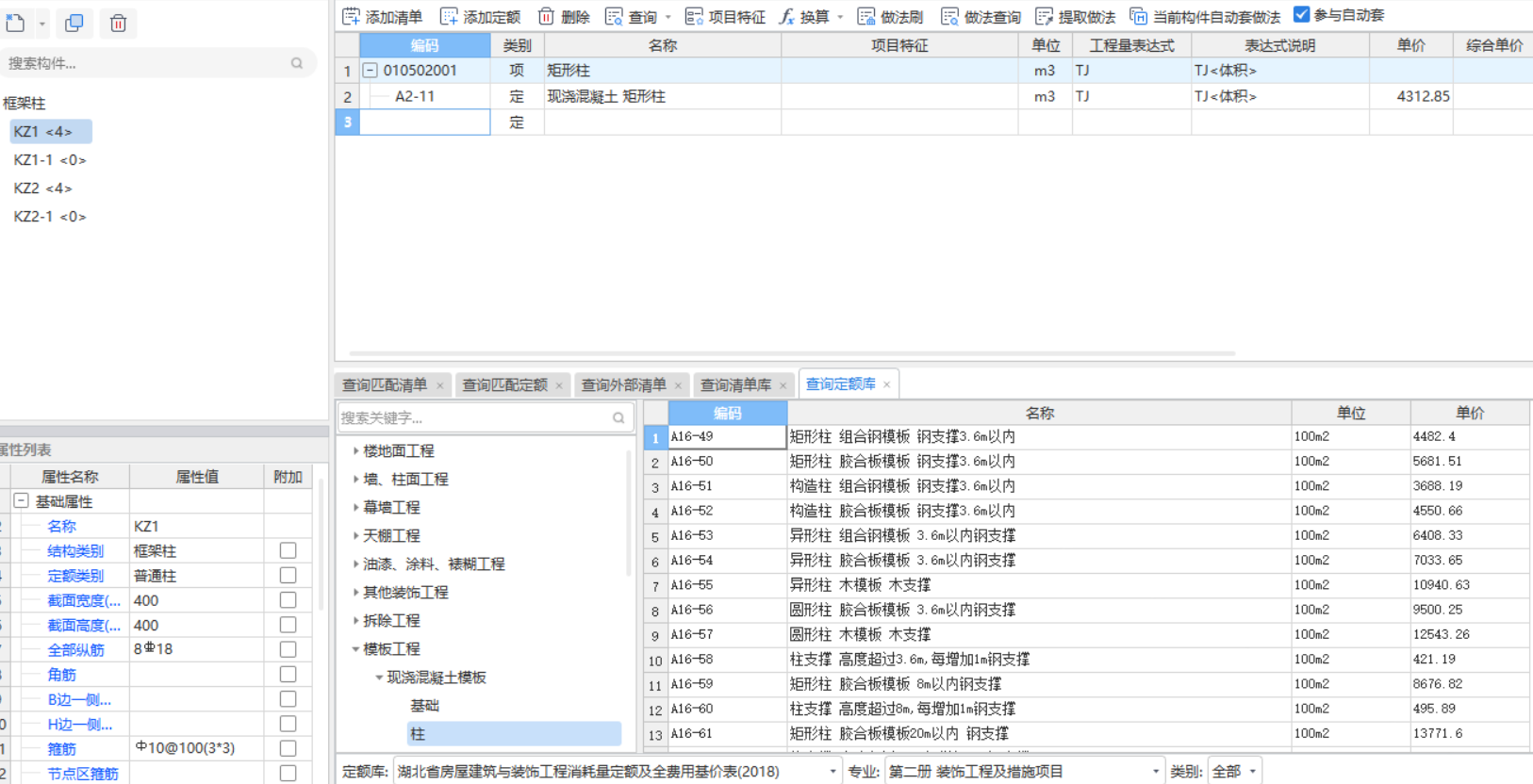The image size is (1533, 784).
Task: Close the 查询外部清单 tab
Action: [678, 385]
